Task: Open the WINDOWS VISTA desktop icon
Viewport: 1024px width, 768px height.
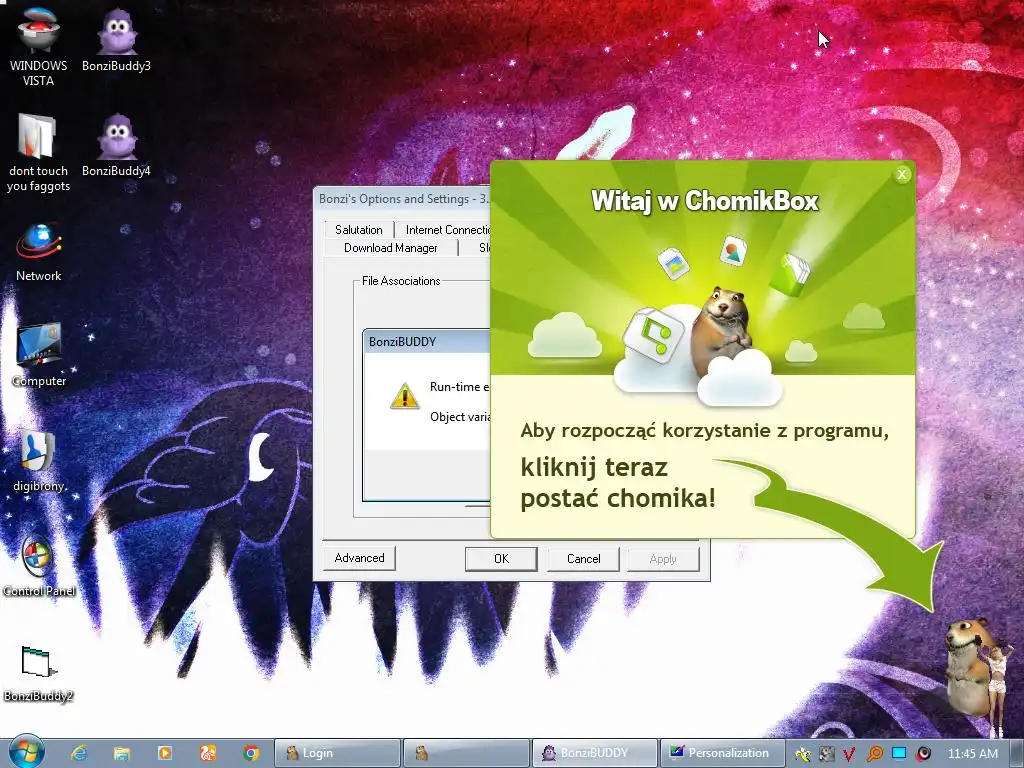Action: (x=38, y=46)
